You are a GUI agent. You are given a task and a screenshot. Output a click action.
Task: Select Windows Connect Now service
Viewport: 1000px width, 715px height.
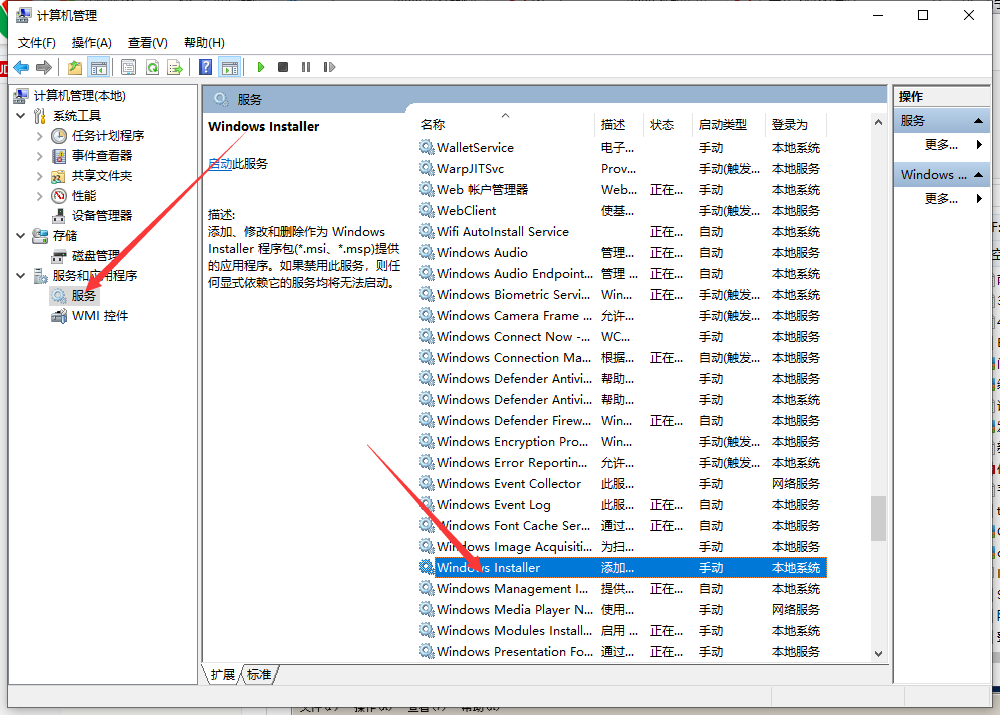tap(622, 337)
